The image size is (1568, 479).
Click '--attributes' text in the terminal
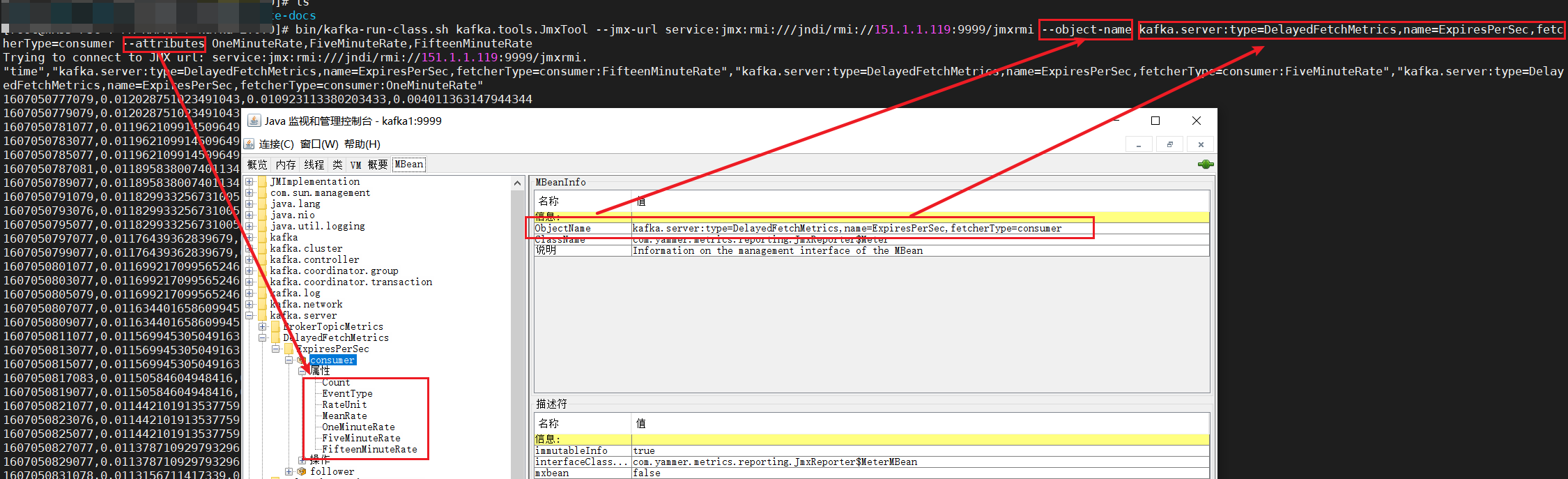pos(164,44)
